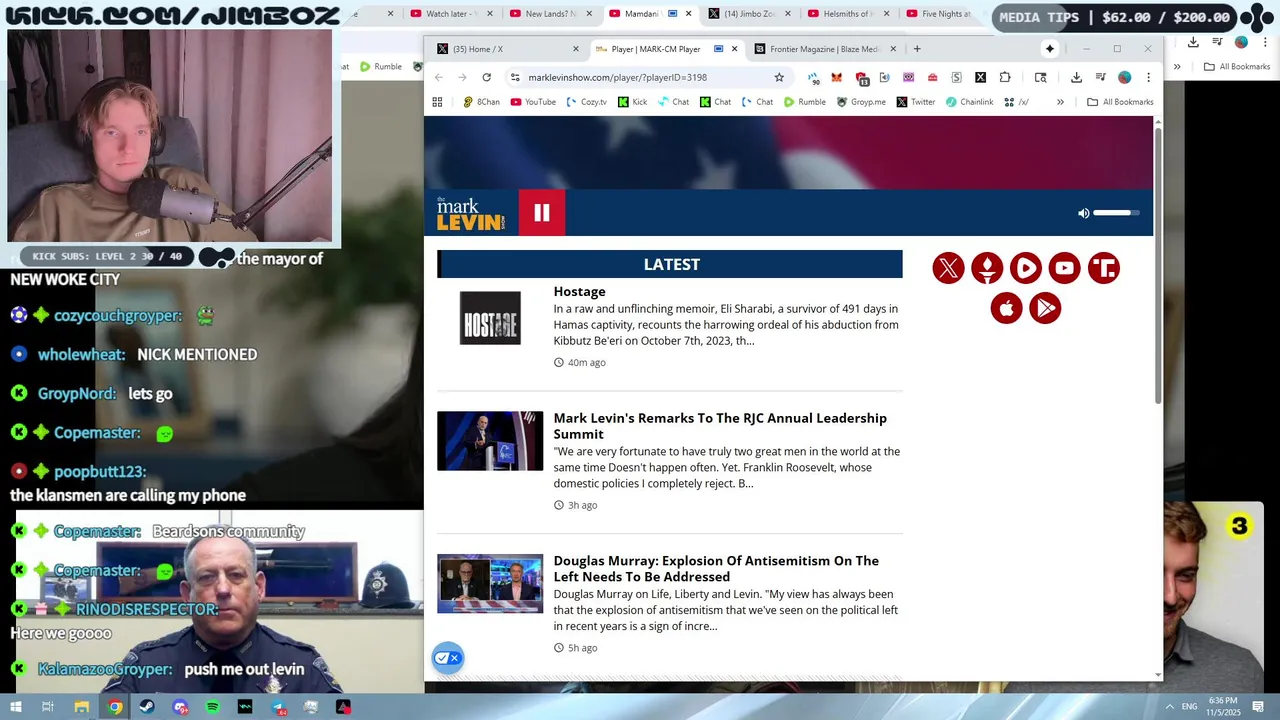Open Discord from the taskbar
This screenshot has height=720, width=1280.
180,707
